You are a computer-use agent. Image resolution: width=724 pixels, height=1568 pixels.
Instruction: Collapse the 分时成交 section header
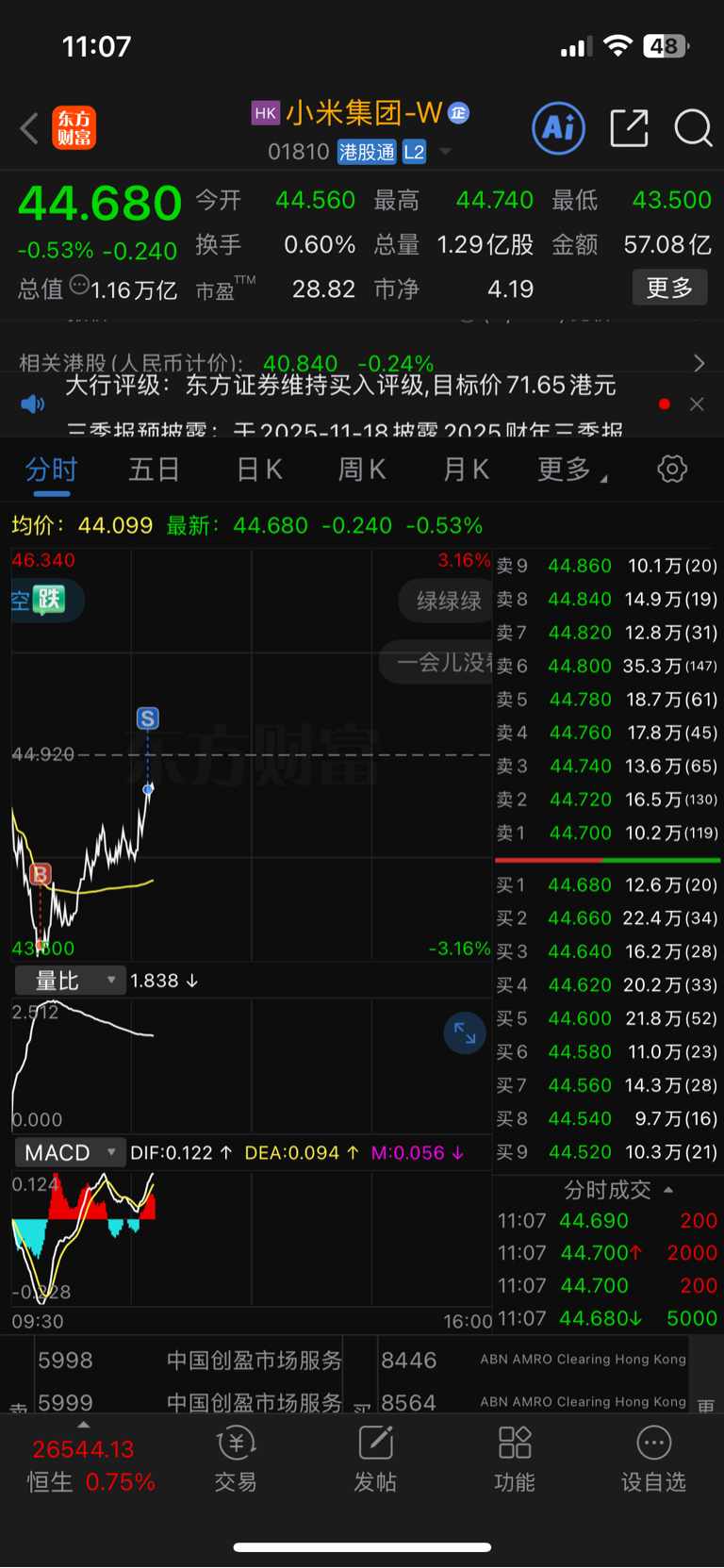point(618,1190)
